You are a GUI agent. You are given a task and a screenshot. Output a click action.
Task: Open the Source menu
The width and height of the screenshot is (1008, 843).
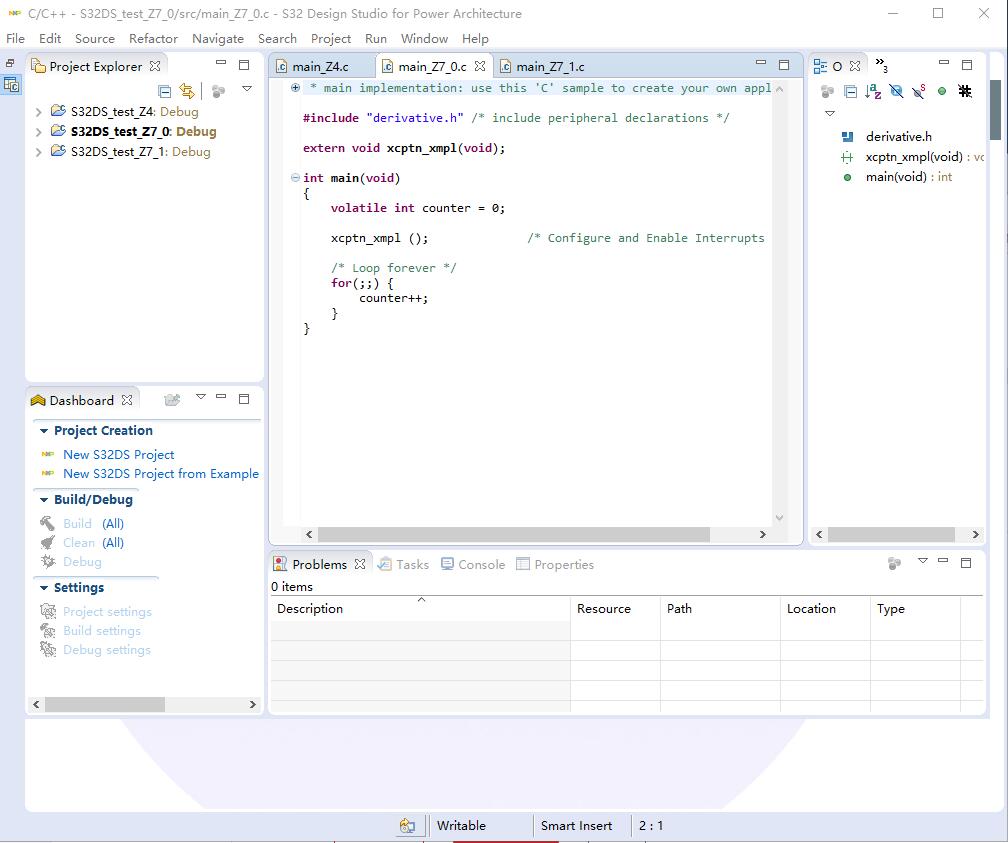tap(94, 39)
